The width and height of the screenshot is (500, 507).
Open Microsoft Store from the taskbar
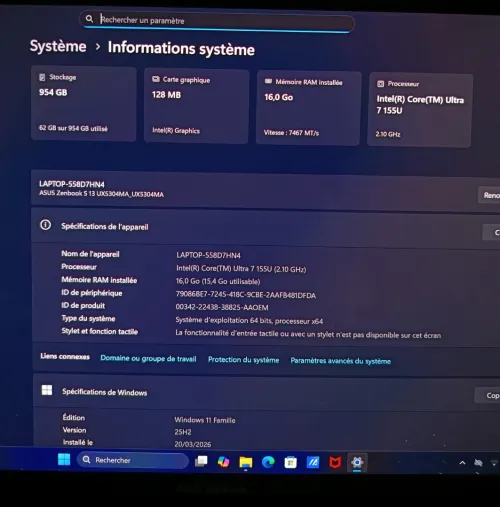(290, 462)
